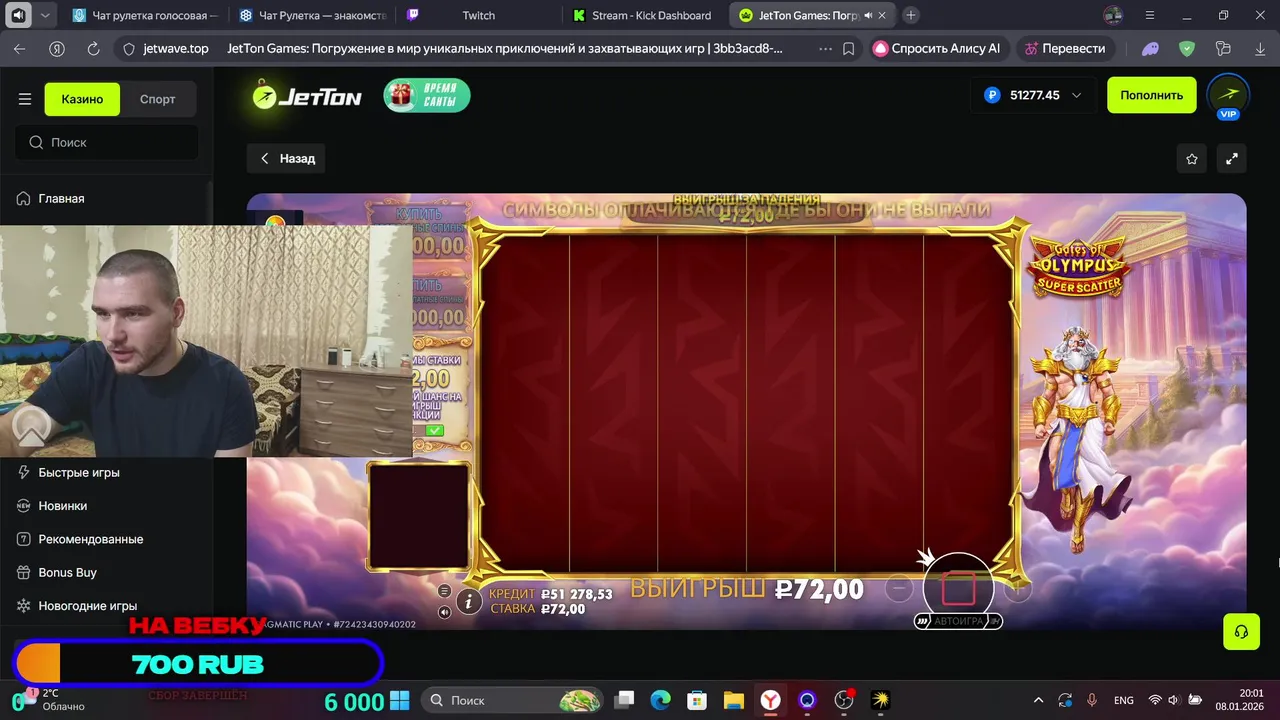Switch to the Twitch tab
Viewport: 1280px width, 720px height.
478,15
